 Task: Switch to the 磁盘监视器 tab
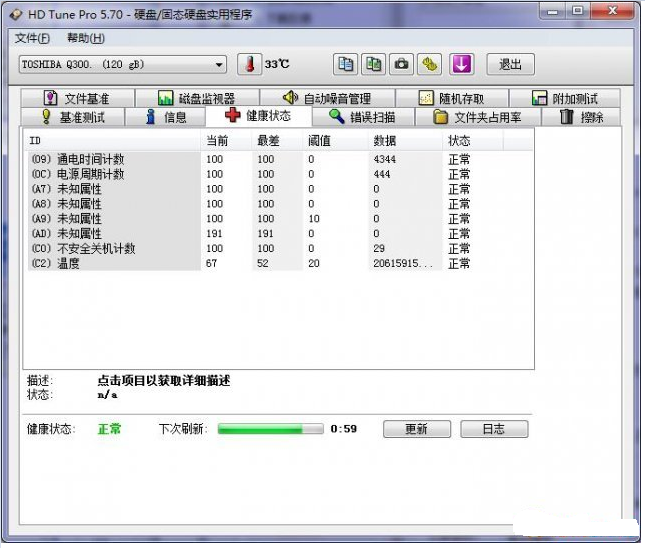click(x=197, y=98)
